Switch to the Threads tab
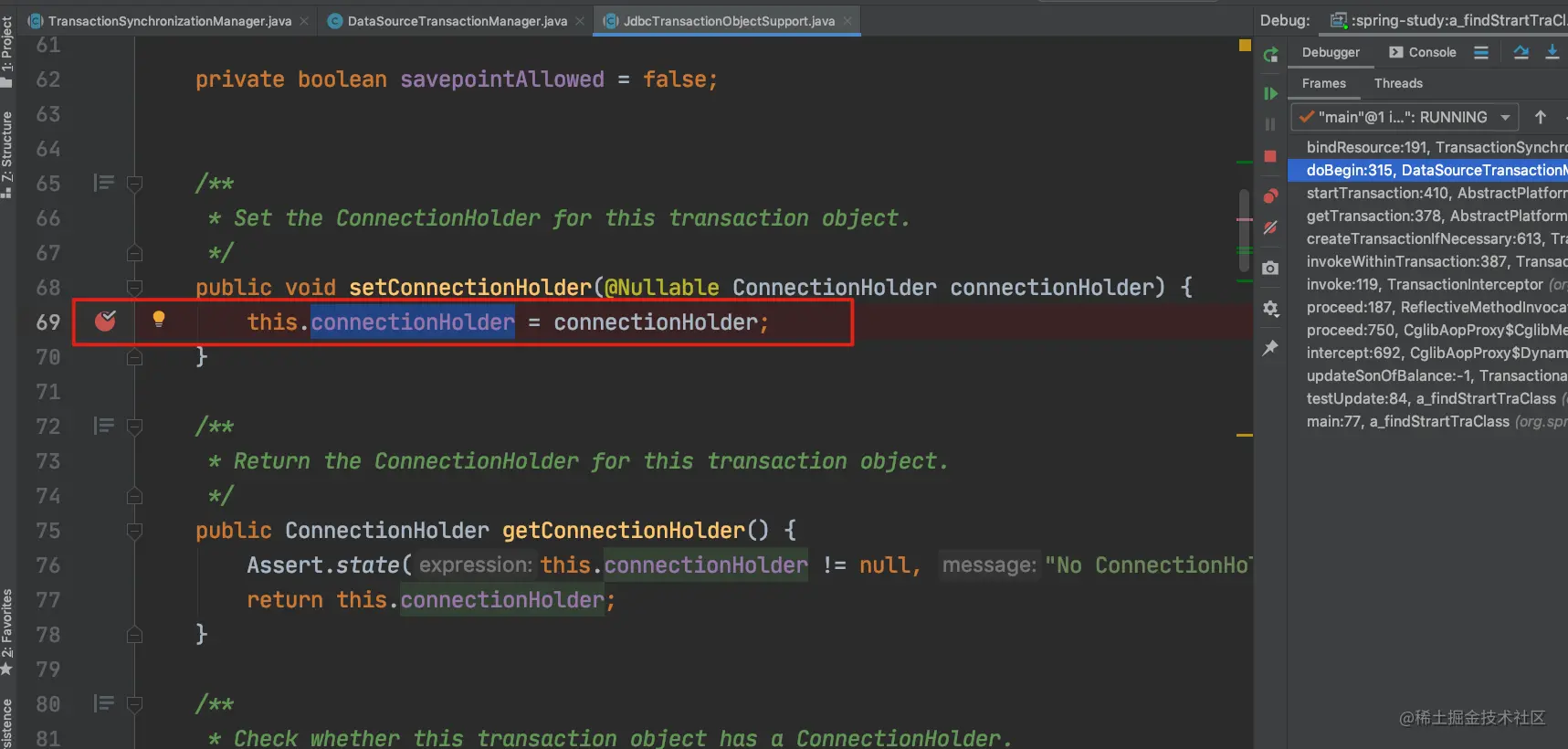 tap(1398, 83)
